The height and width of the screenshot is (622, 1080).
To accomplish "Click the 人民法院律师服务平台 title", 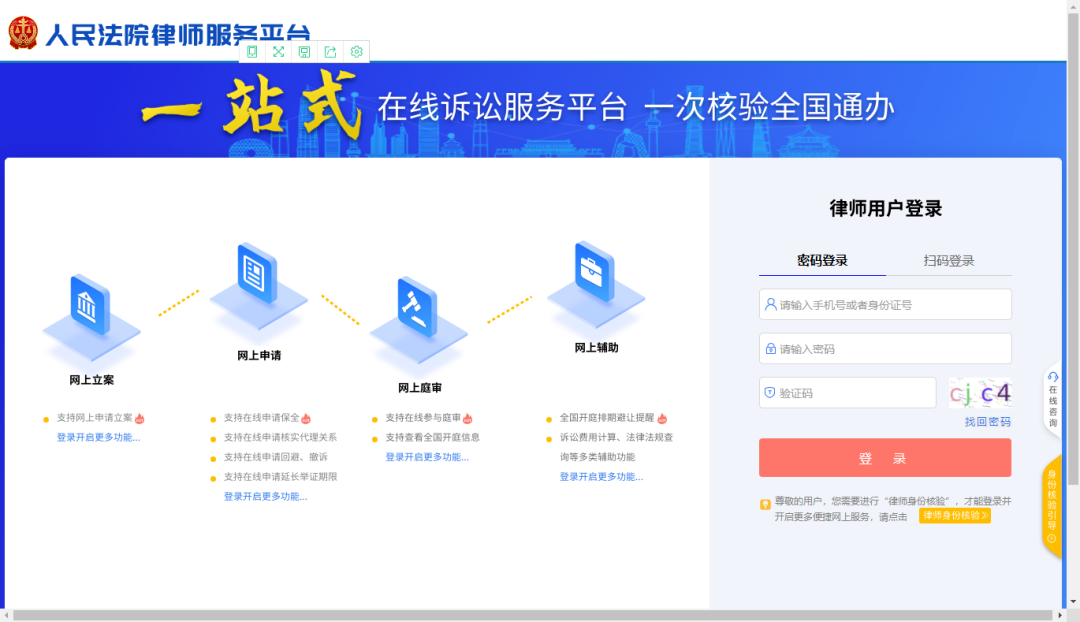I will pos(178,34).
